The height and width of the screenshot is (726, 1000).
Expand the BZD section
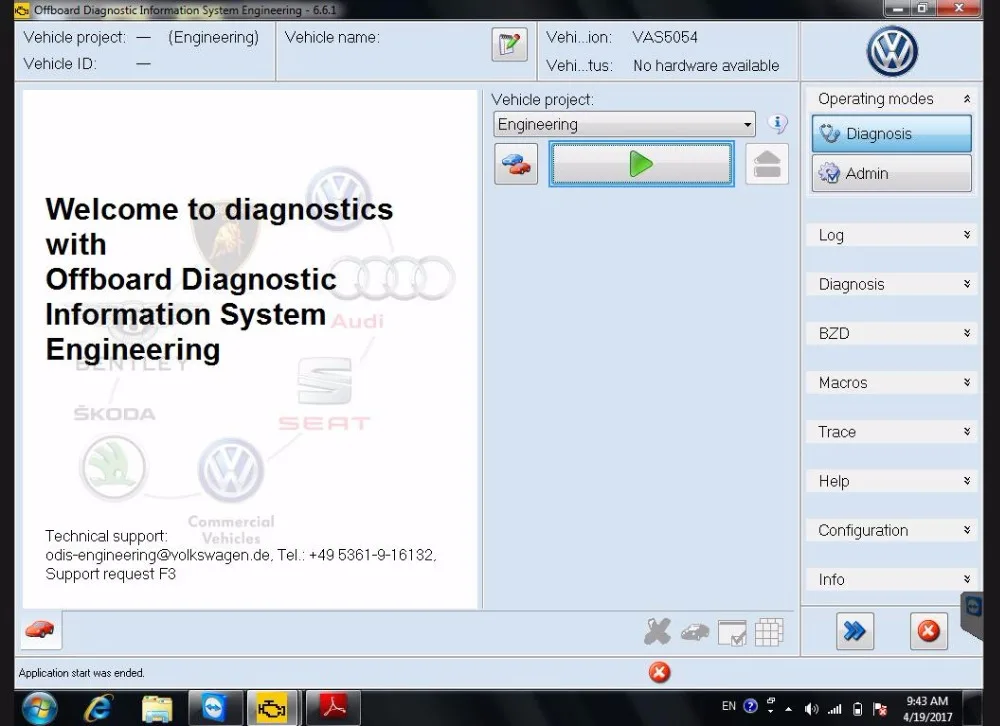click(892, 334)
